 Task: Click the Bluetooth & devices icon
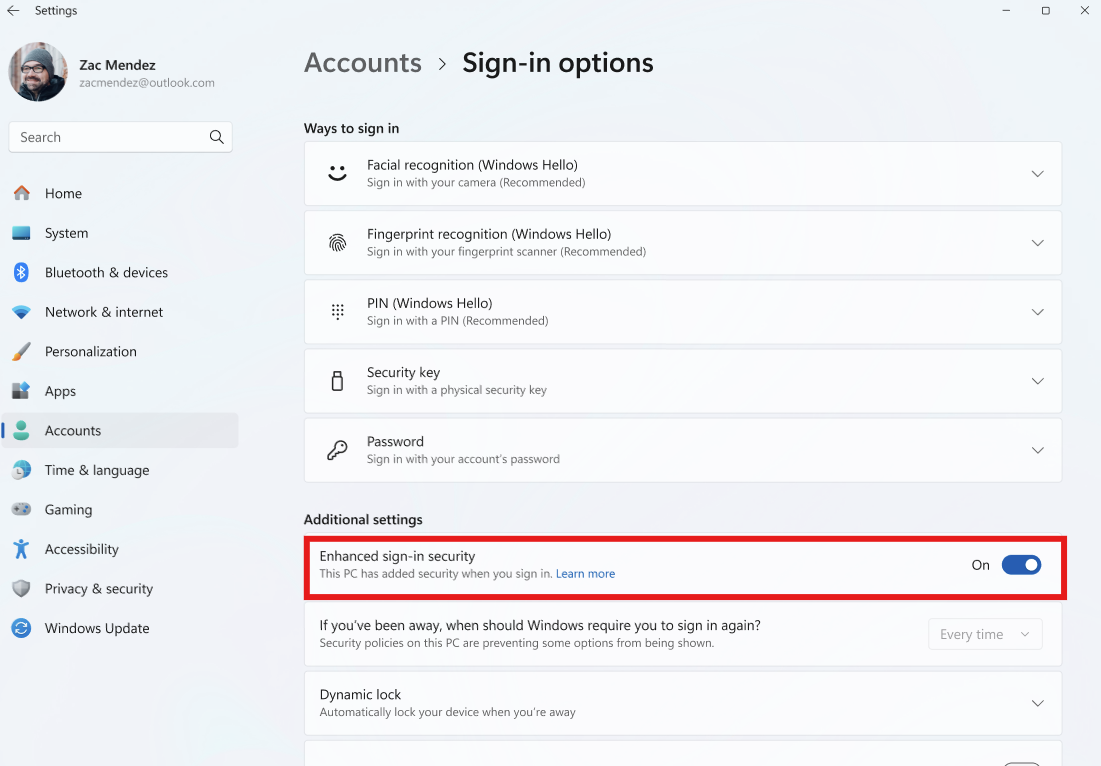21,272
